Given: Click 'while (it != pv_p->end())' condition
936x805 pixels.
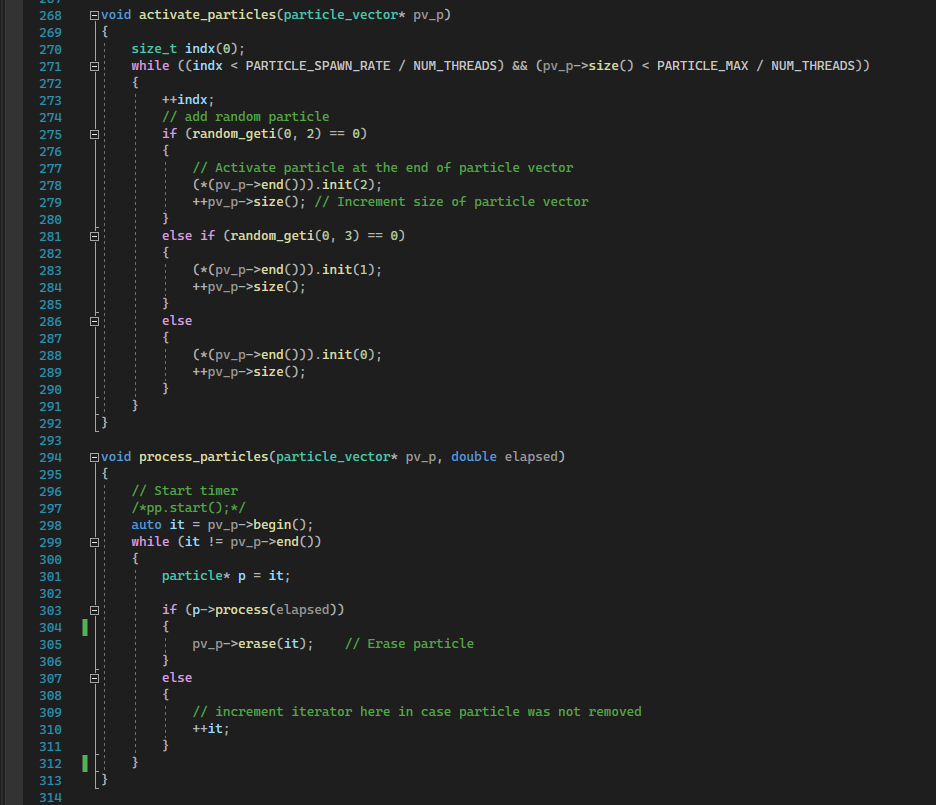Looking at the screenshot, I should click(226, 542).
